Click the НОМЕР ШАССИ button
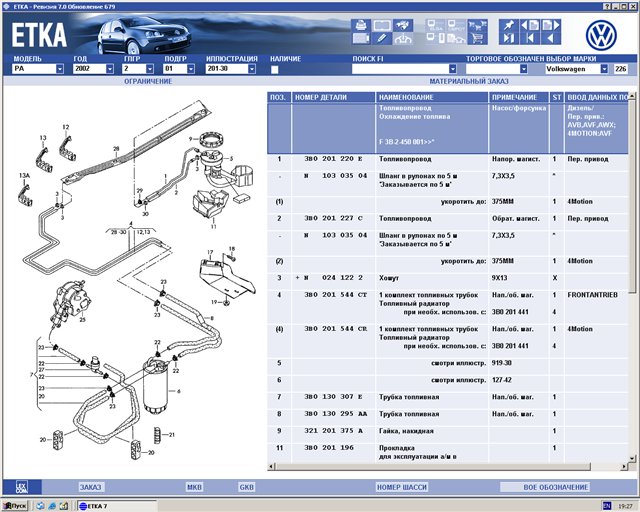640x512 pixels. click(402, 487)
